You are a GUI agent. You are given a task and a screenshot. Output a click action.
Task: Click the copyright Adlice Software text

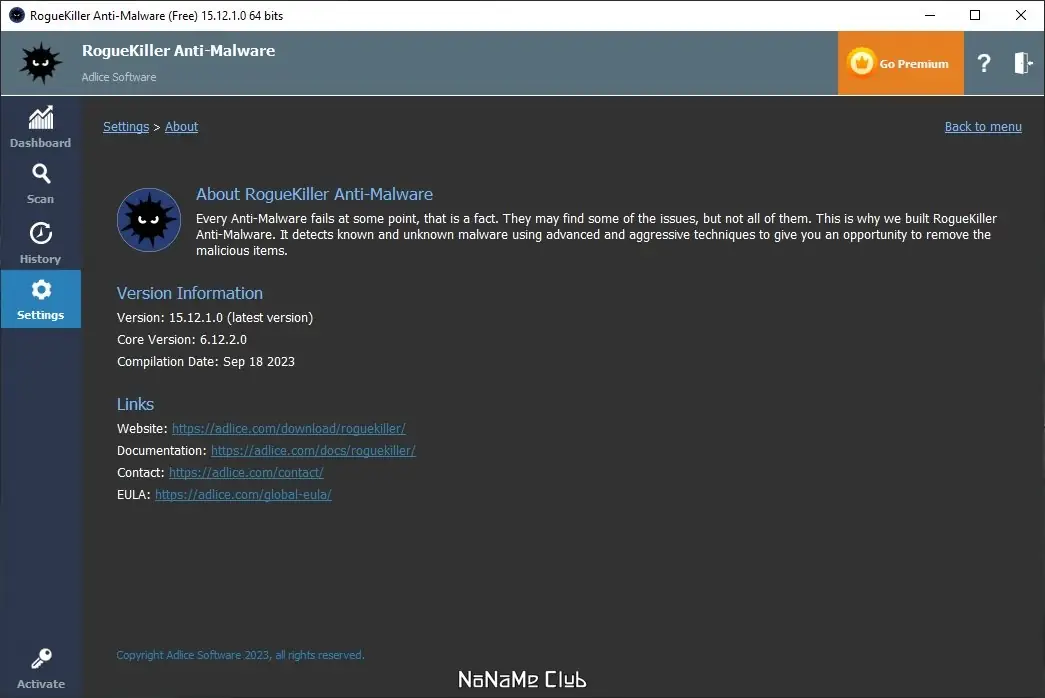(241, 655)
